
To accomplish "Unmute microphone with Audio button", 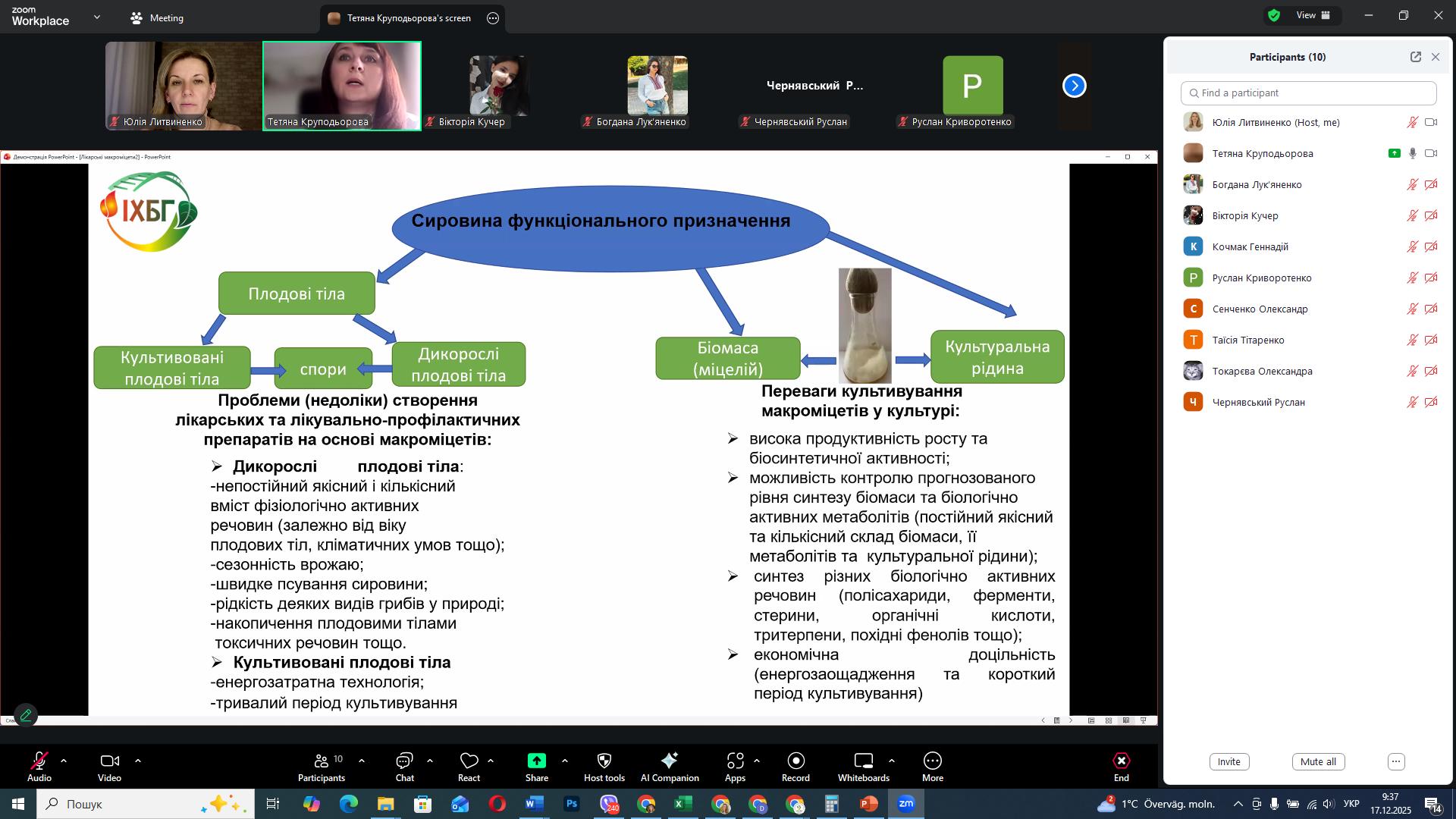I will (39, 761).
